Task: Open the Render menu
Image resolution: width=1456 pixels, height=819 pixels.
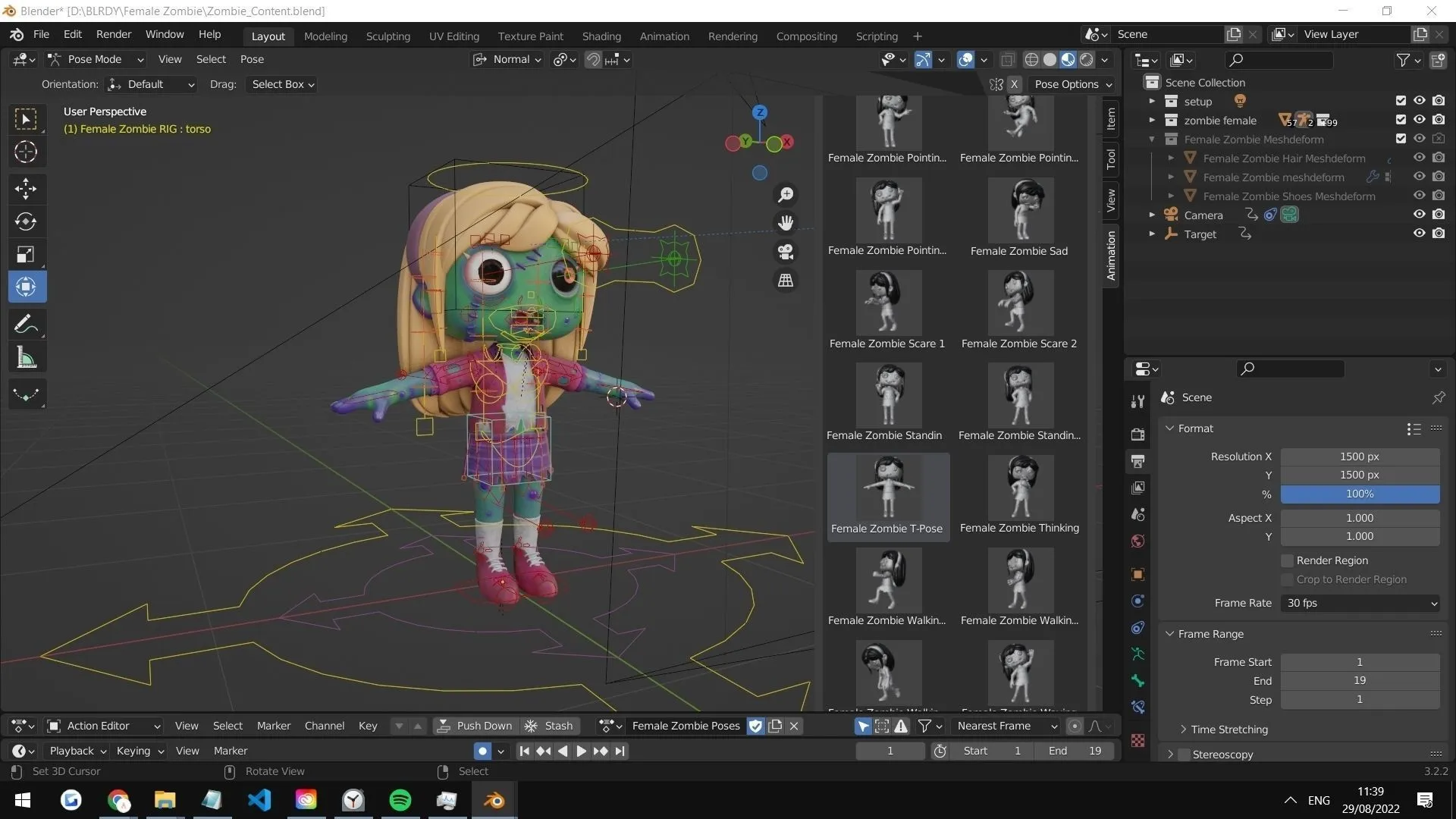Action: 114,34
